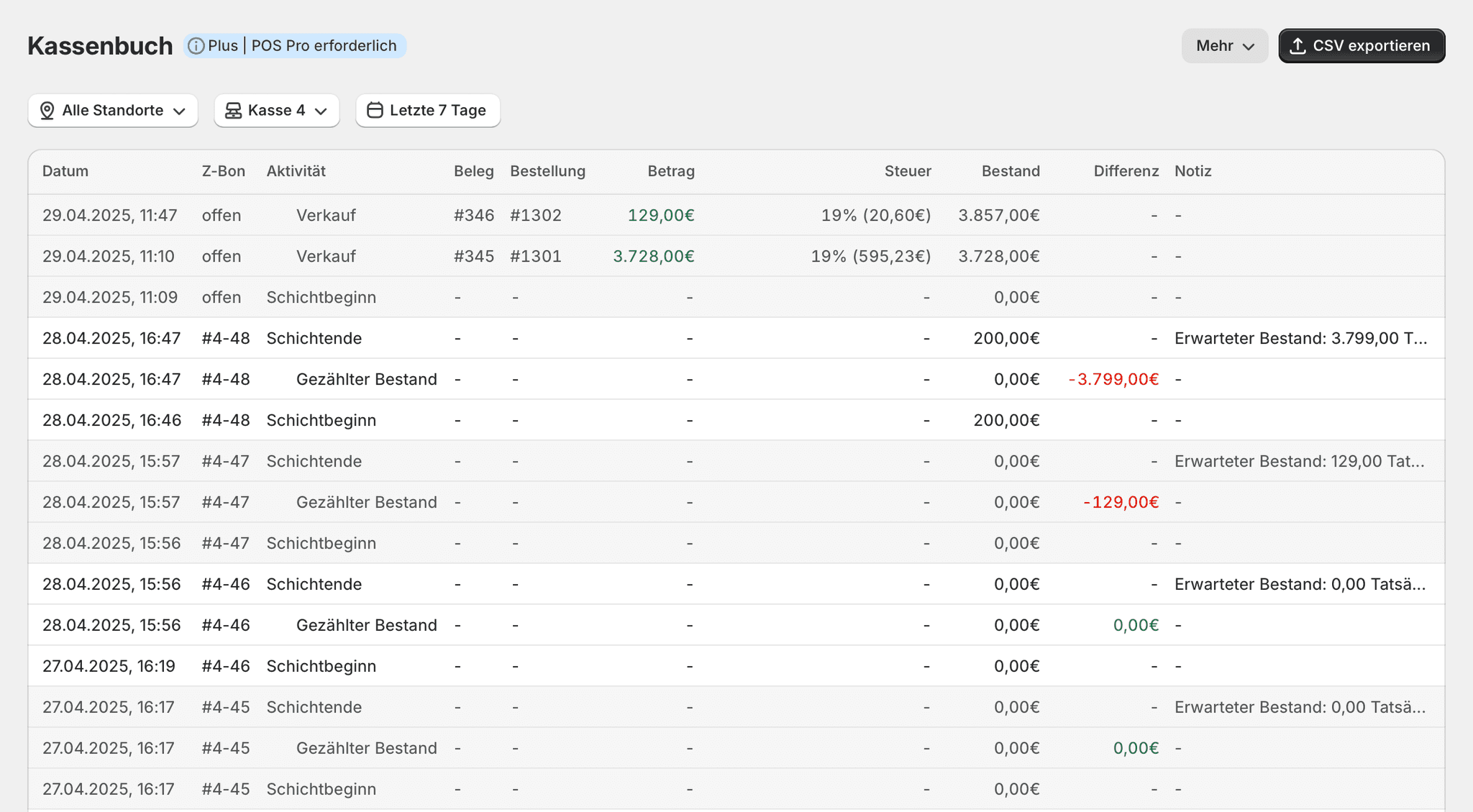1473x812 pixels.
Task: Open the Alle Standorte location dropdown
Action: [113, 111]
